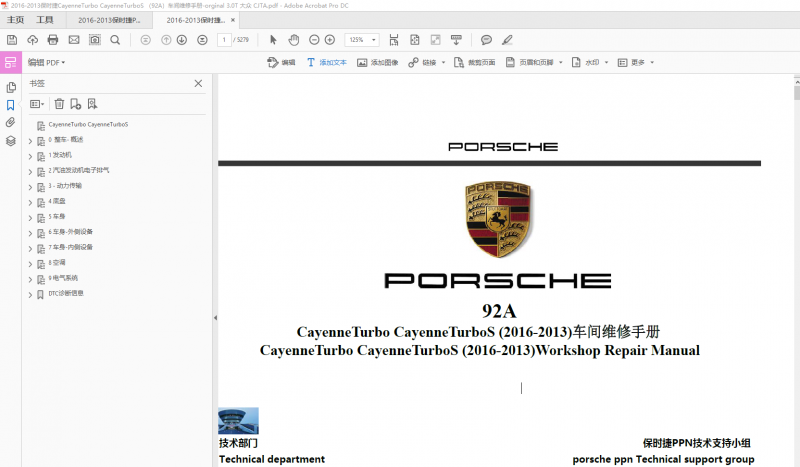Open the page thumbnails sidebar icon
Image resolution: width=800 pixels, height=467 pixels.
[11, 88]
